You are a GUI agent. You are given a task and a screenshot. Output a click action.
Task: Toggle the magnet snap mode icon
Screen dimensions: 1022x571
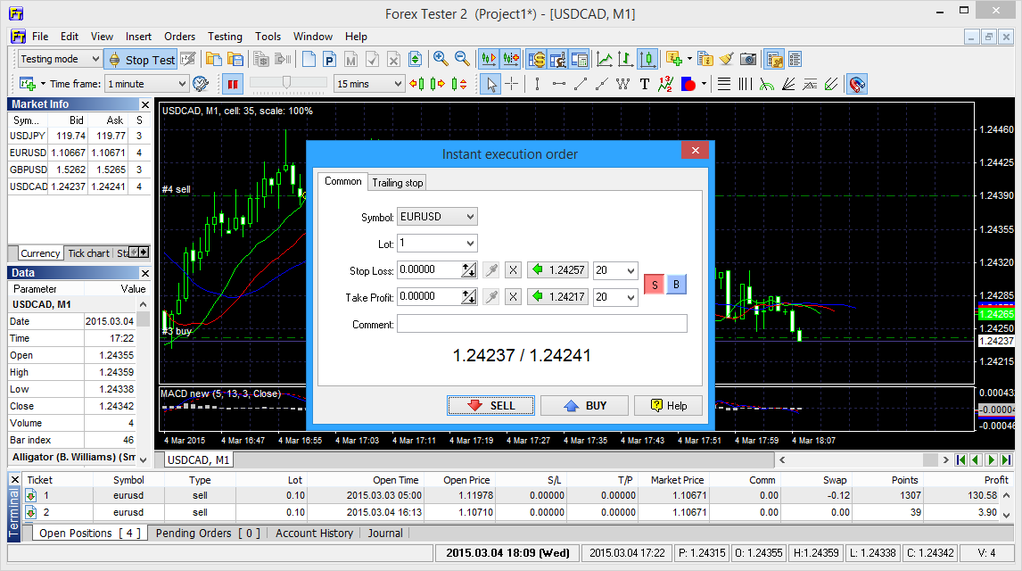tap(857, 84)
